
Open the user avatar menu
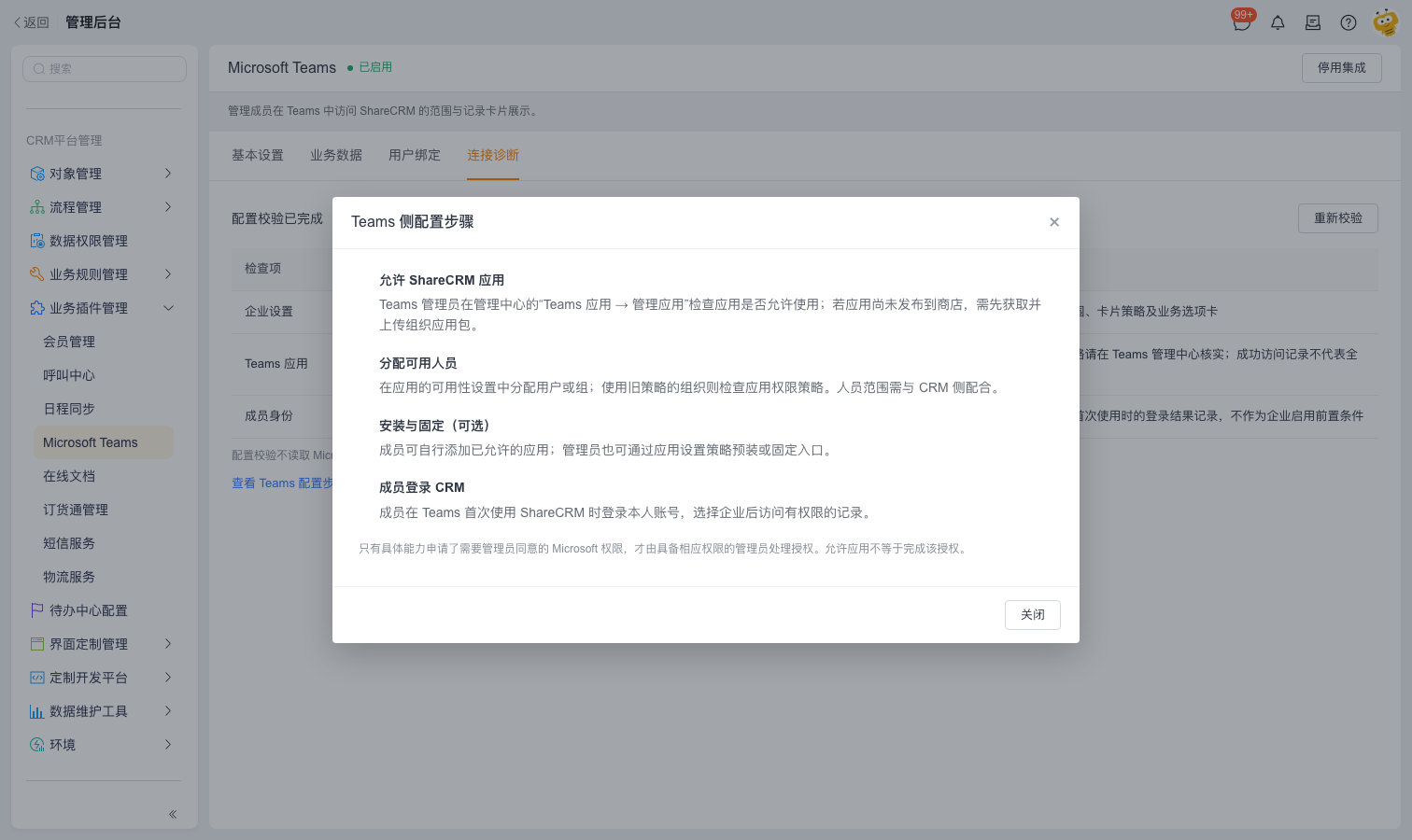point(1386,22)
